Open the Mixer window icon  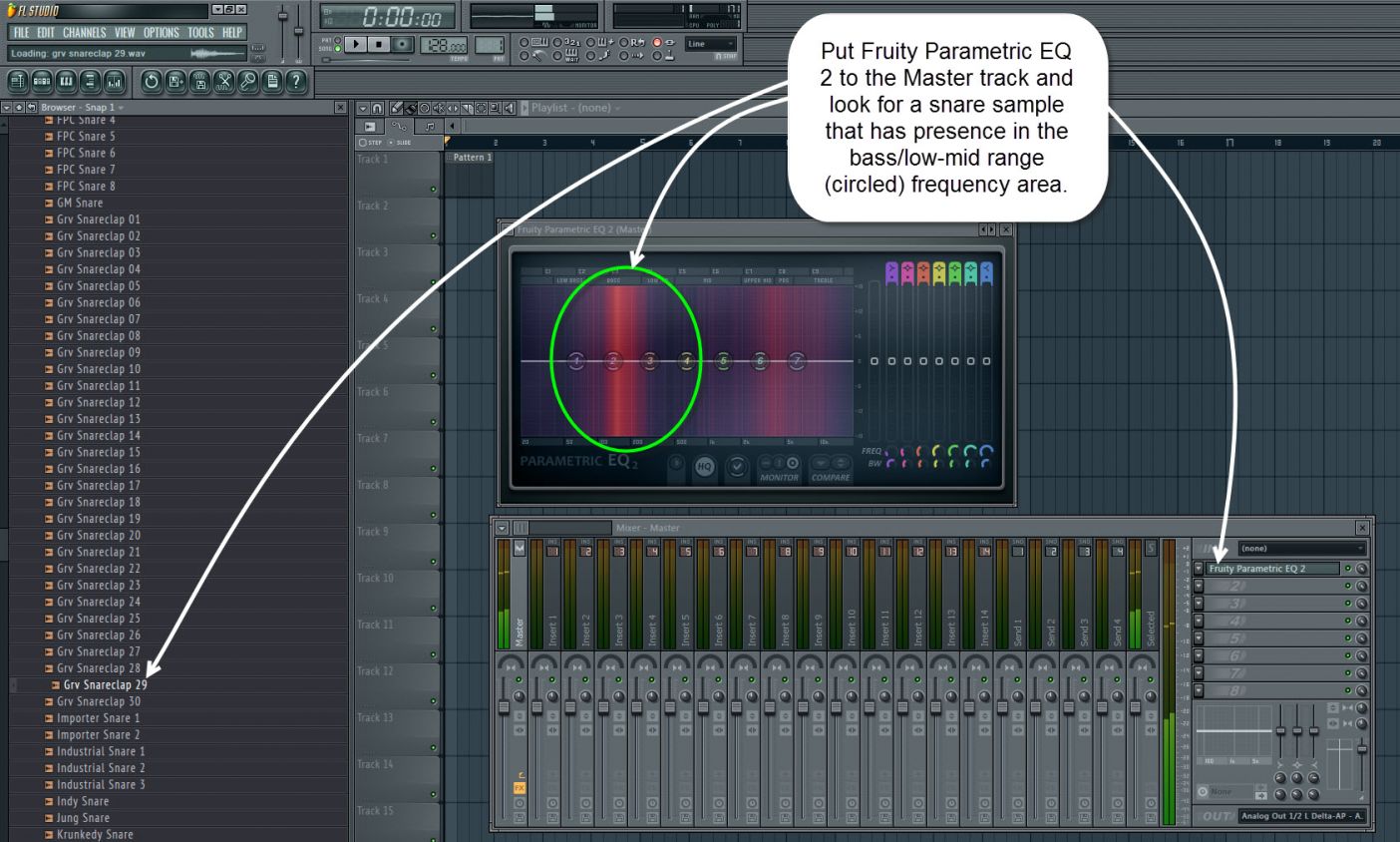[113, 83]
